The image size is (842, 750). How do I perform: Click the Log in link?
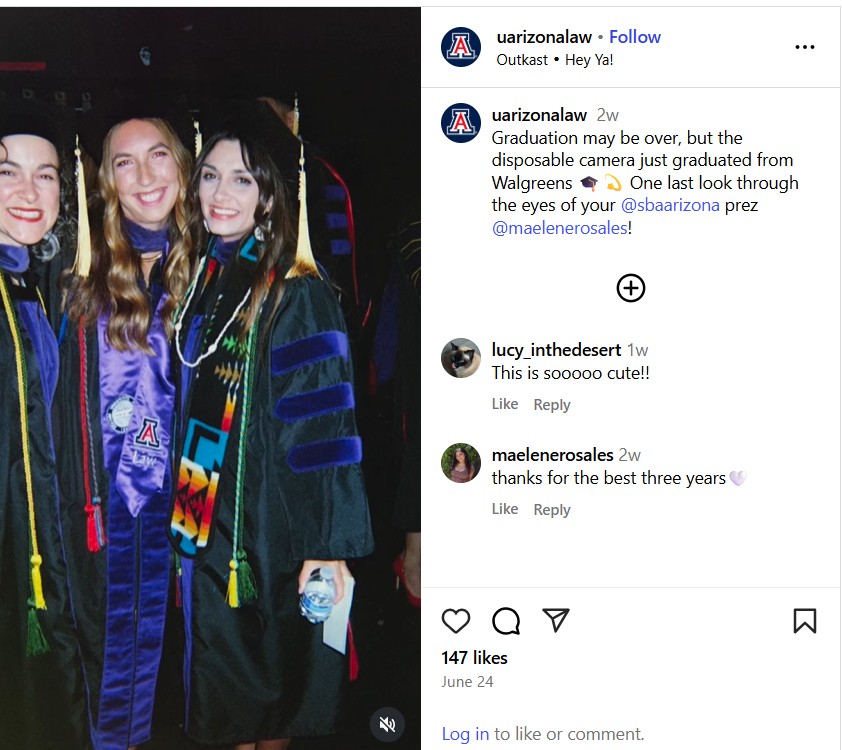[465, 734]
